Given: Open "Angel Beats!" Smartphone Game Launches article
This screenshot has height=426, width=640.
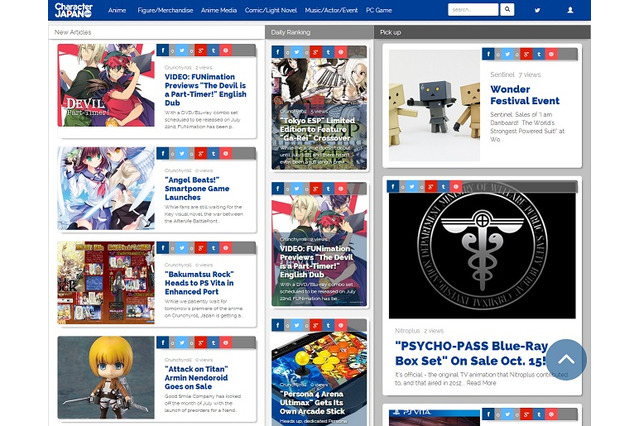Looking at the screenshot, I should [x=197, y=189].
